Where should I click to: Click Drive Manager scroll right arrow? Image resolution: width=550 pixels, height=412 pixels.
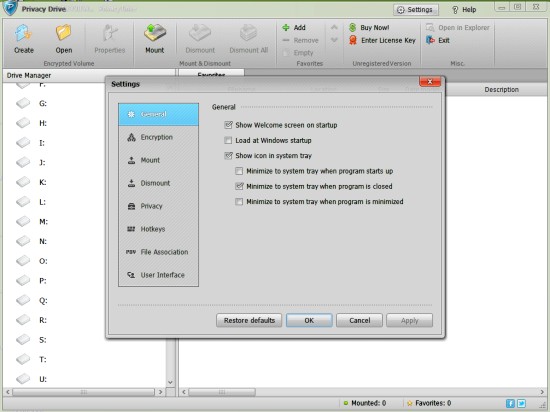coord(161,392)
